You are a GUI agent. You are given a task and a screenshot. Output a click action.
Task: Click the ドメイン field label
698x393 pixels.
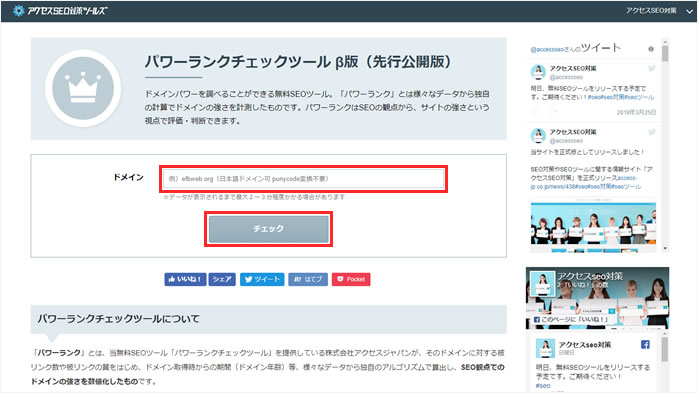(128, 177)
